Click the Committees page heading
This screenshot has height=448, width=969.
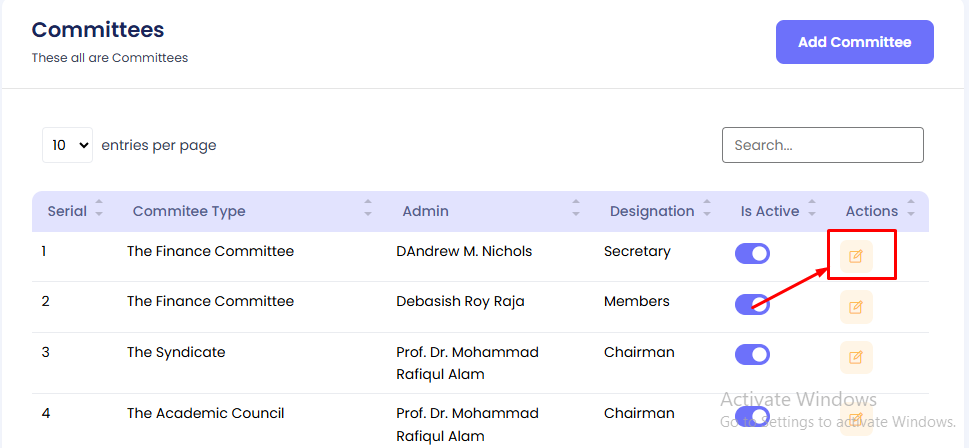98,30
